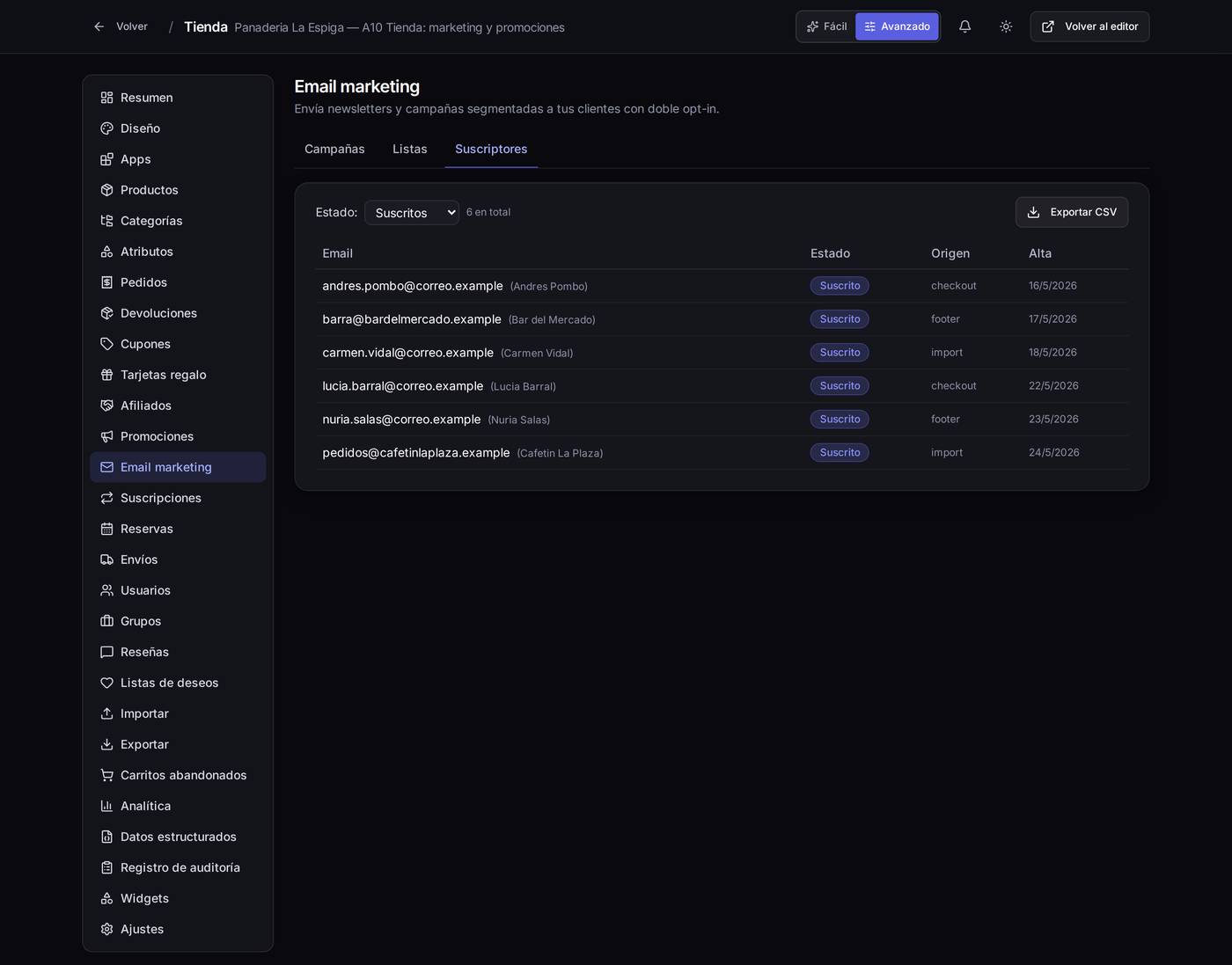This screenshot has height=965, width=1232.
Task: Click the Suscripciones repeat icon
Action: (x=106, y=498)
